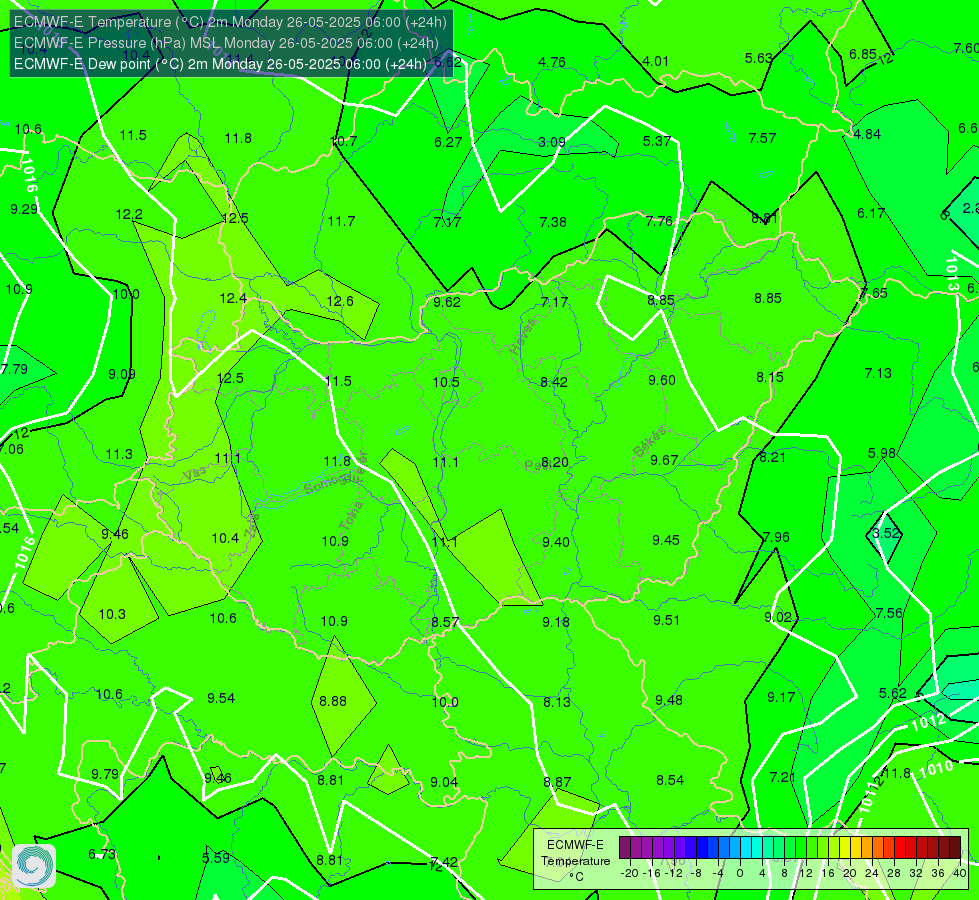
Task: Click the 7.13 temperature value
Action: pos(878,373)
